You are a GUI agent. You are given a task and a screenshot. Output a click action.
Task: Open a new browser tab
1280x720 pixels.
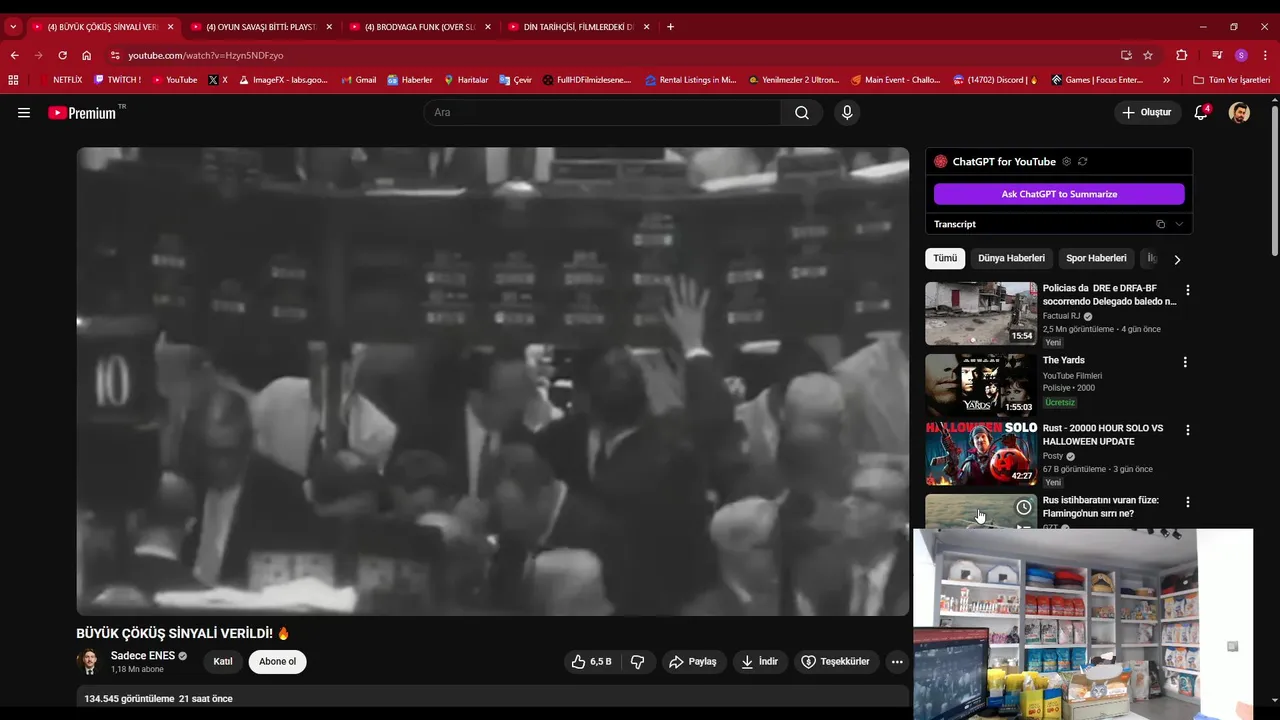click(670, 27)
